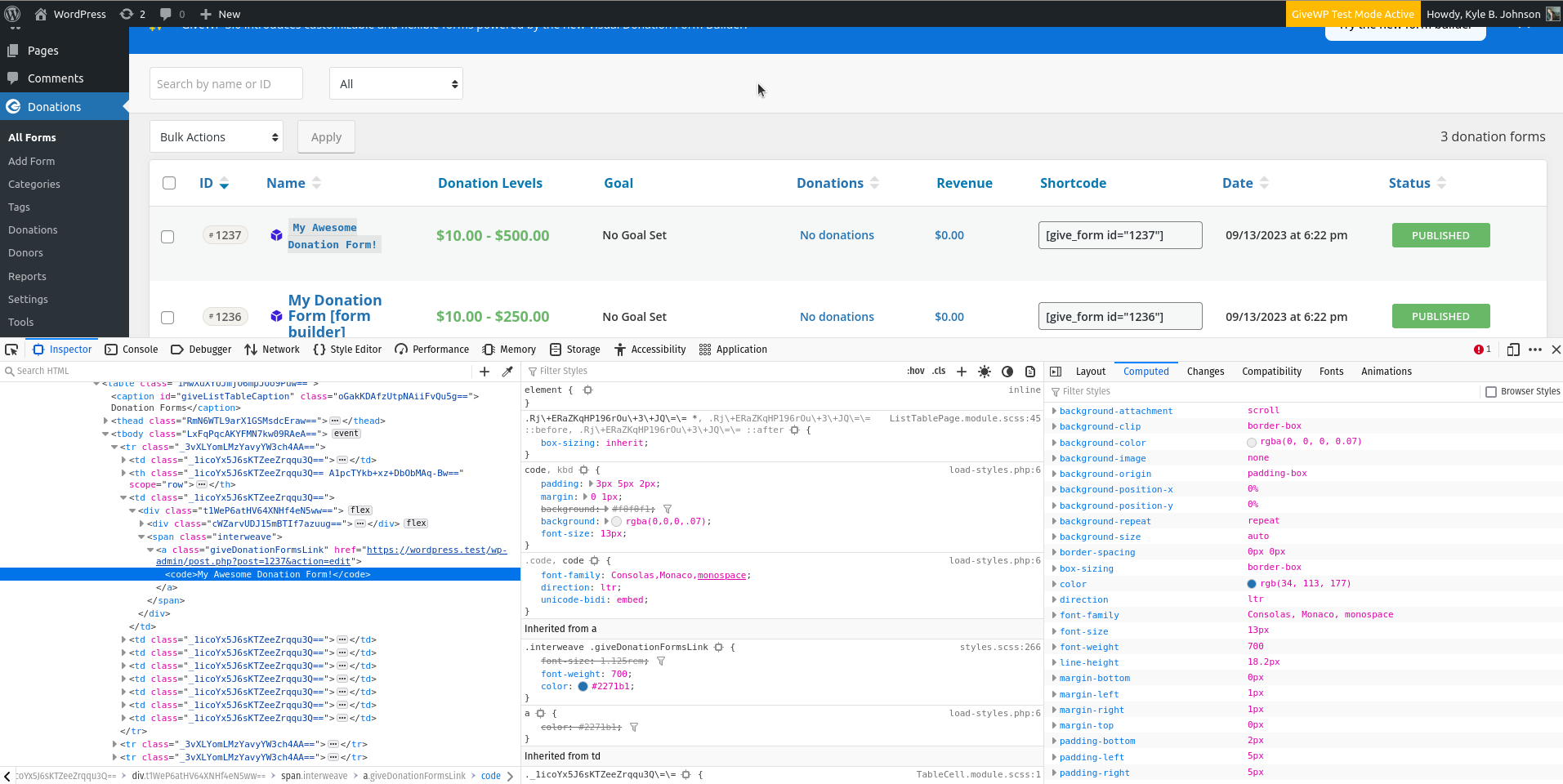Open devtools three-dot options menu
1563x784 pixels.
[1535, 350]
